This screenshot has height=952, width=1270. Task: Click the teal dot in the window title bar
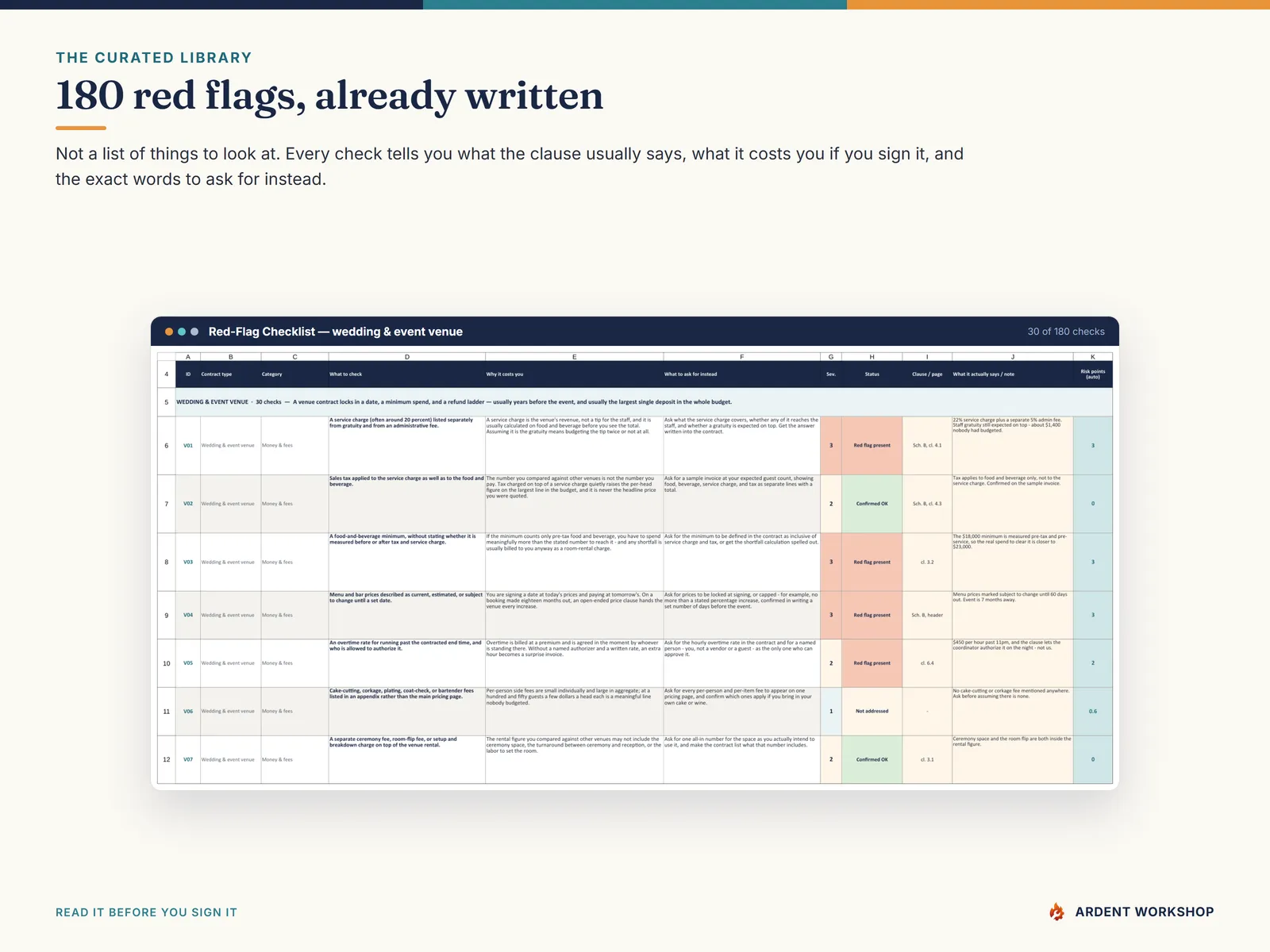(182, 332)
